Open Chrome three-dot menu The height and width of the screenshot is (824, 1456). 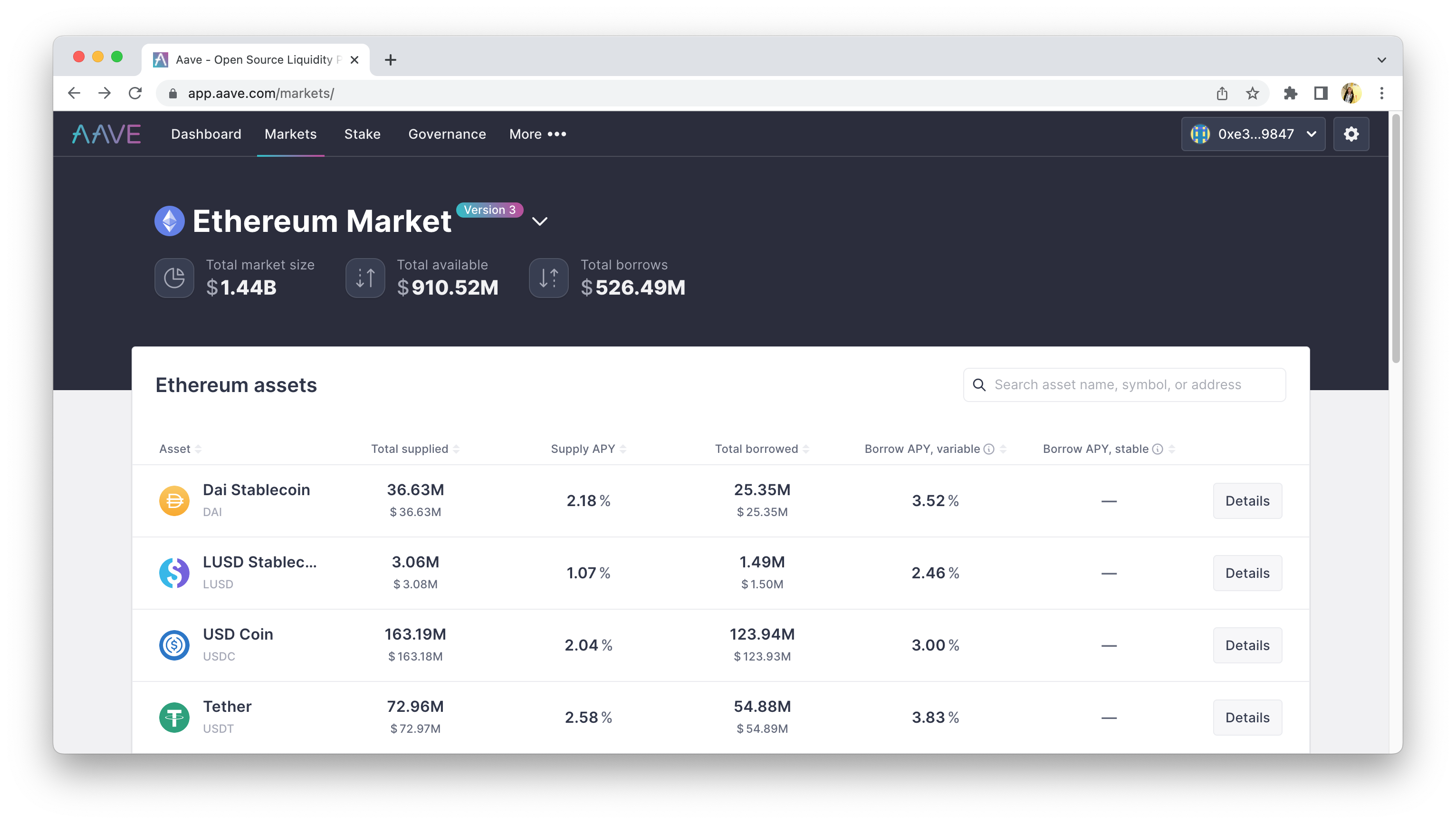pyautogui.click(x=1381, y=93)
